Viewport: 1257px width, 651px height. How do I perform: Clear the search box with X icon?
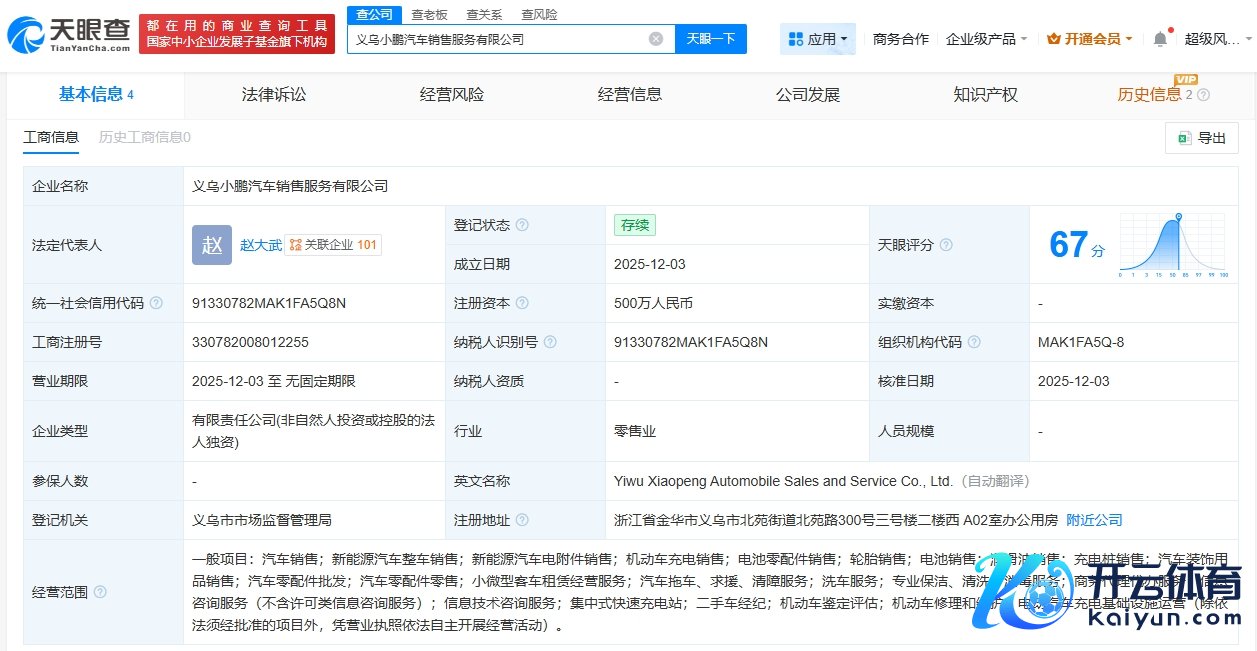(656, 39)
